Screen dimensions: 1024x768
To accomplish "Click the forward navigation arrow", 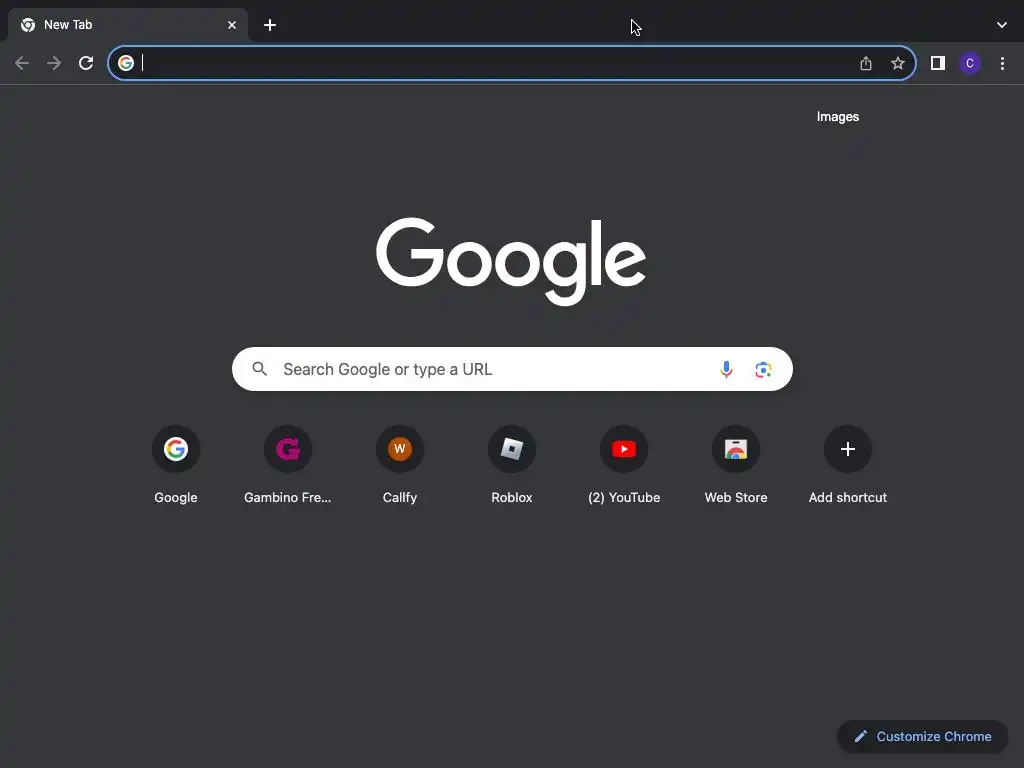I will pos(54,63).
